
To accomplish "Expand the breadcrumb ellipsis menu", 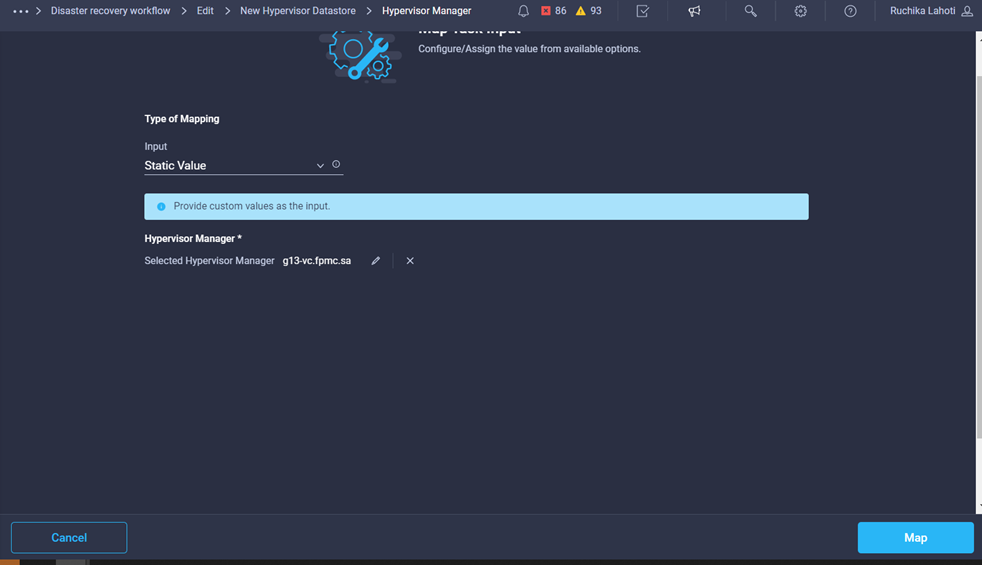I will [21, 11].
